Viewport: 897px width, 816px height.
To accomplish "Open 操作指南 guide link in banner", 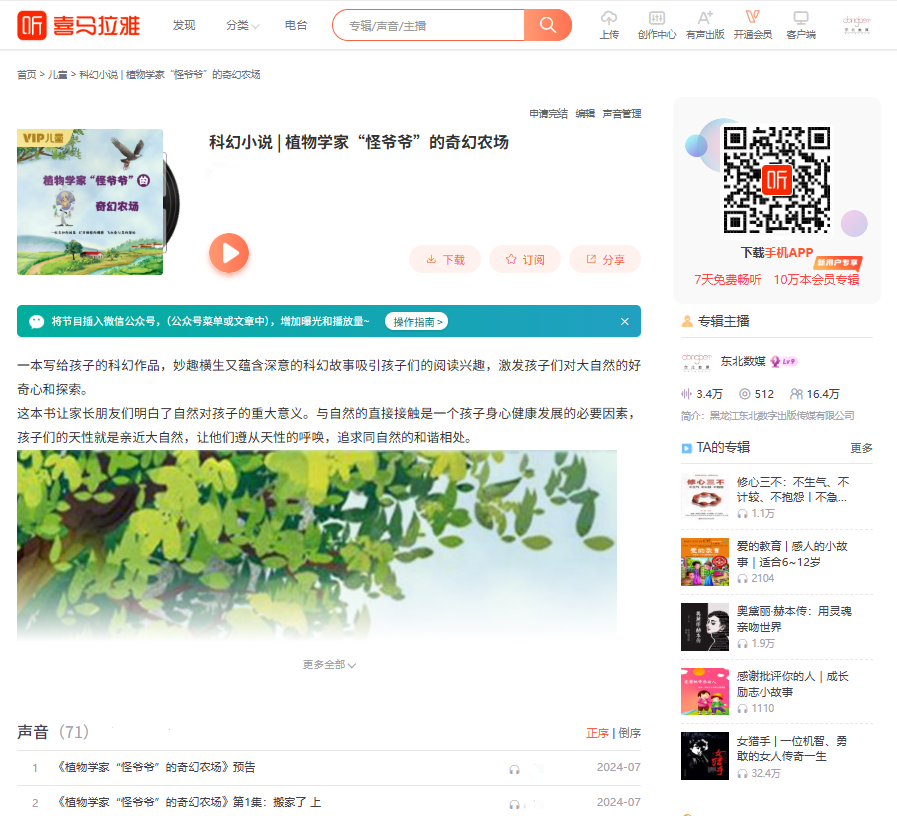I will 416,322.
